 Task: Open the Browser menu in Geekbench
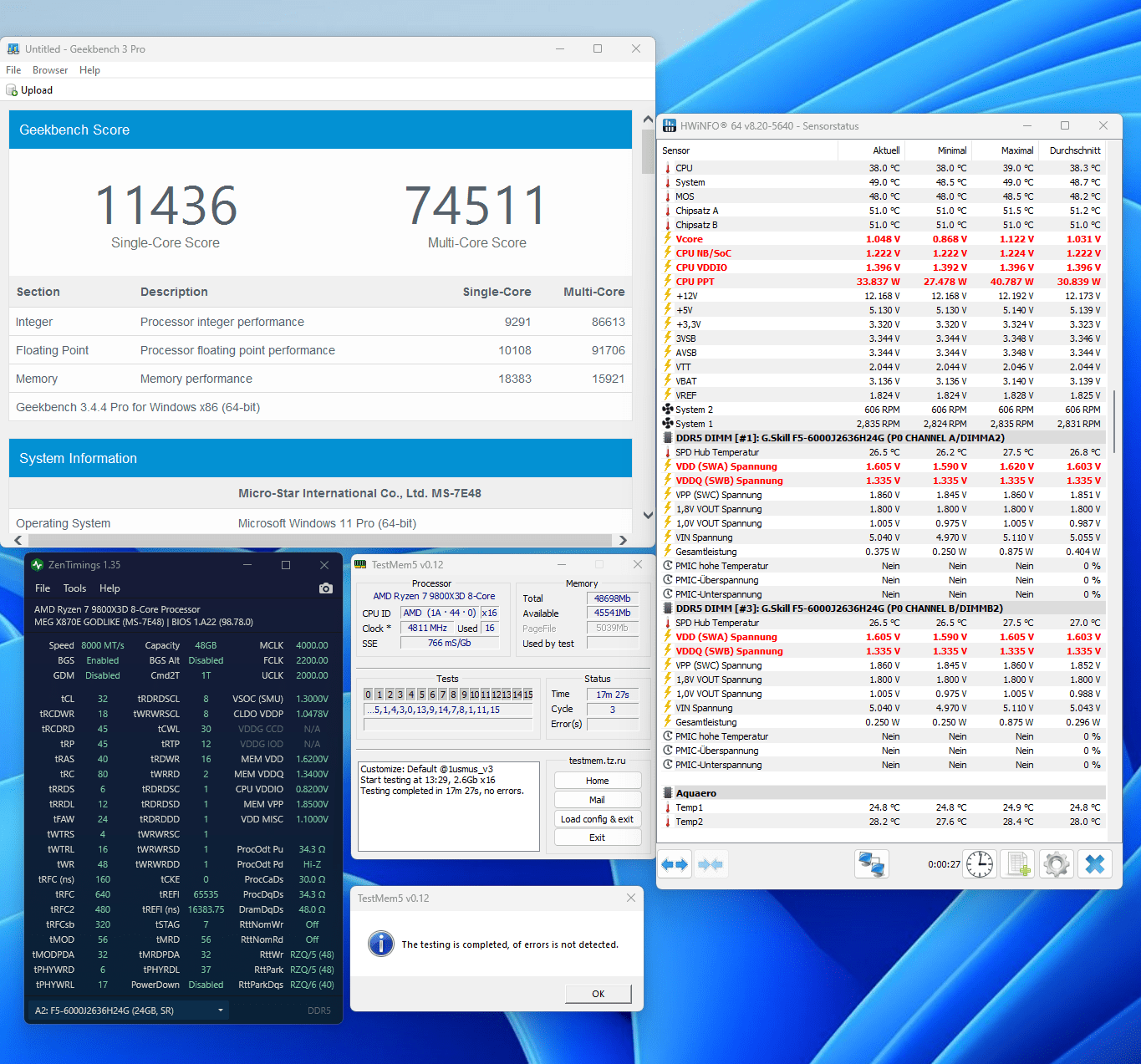pyautogui.click(x=50, y=69)
